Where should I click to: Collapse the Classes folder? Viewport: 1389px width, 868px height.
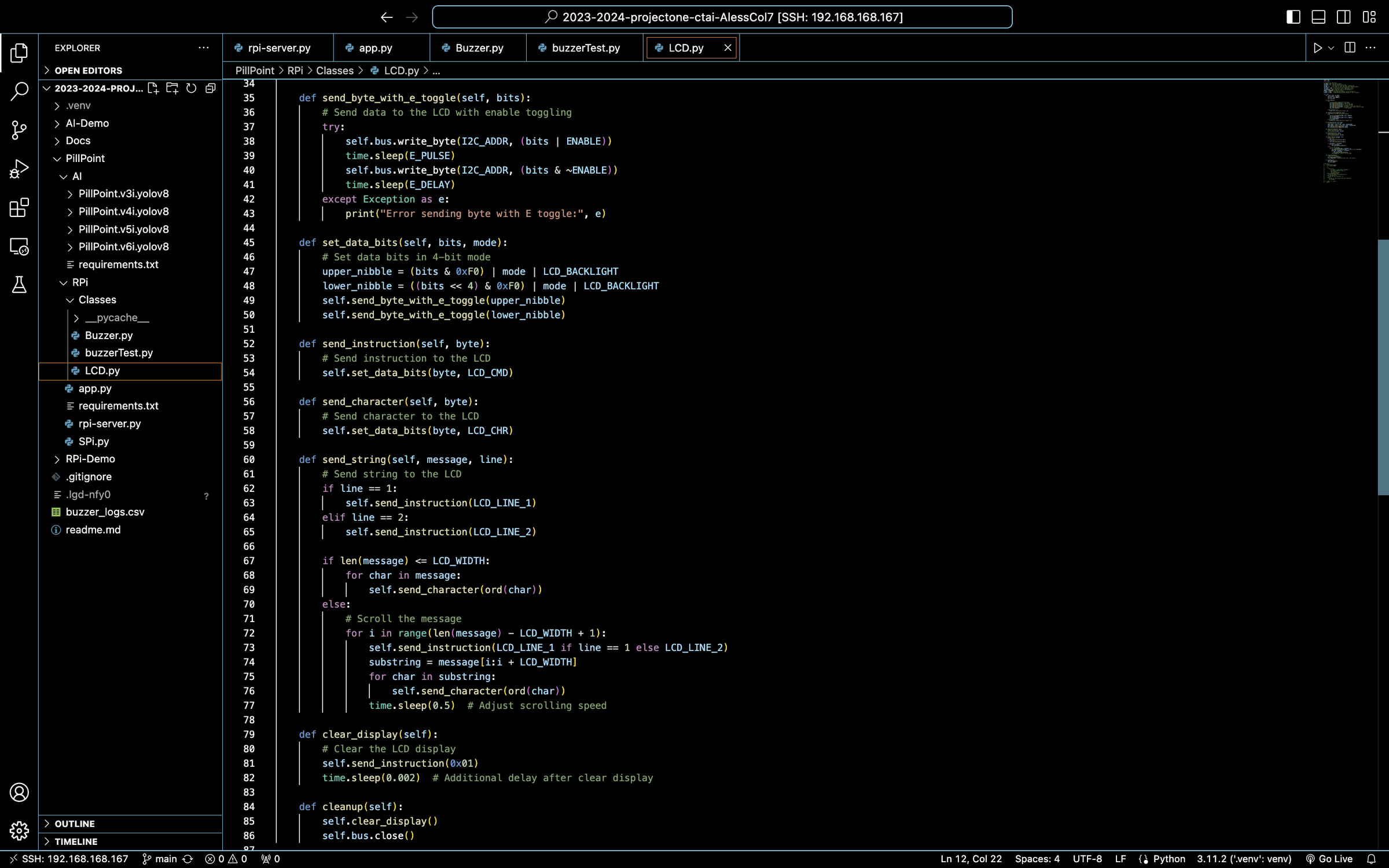(97, 300)
